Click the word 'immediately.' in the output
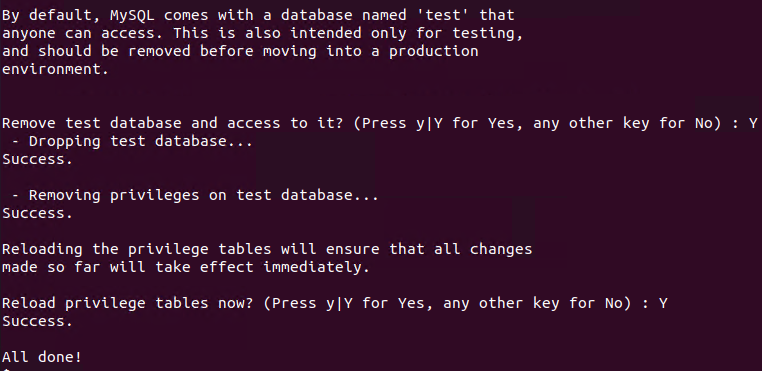The height and width of the screenshot is (371, 762). (316, 267)
